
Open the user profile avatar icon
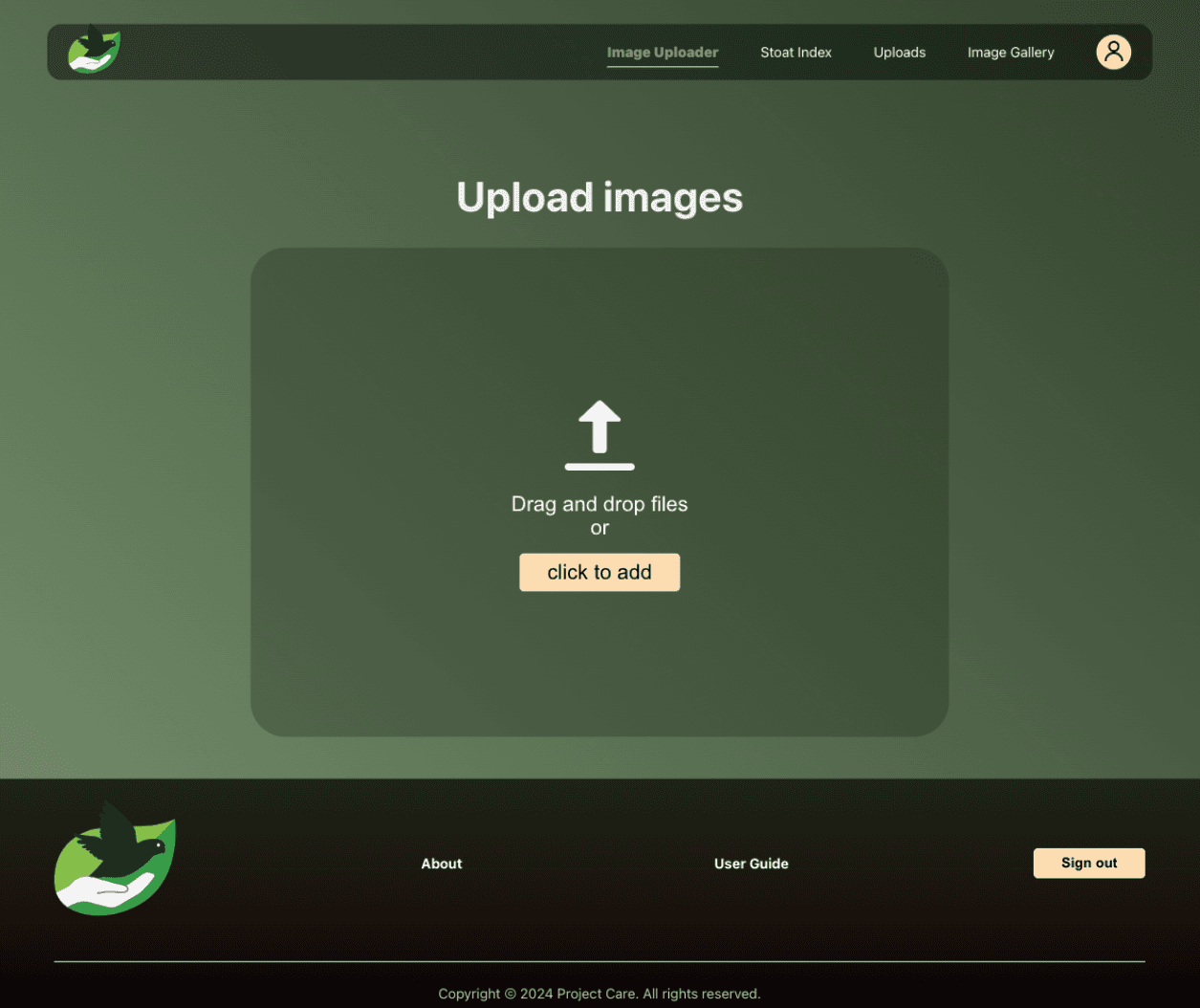1113,52
